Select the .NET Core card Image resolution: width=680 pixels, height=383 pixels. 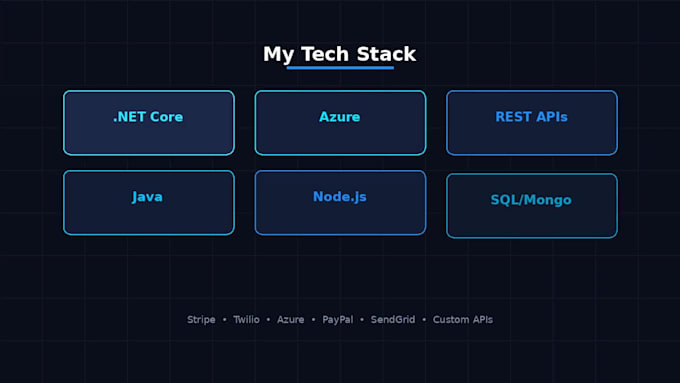tap(149, 123)
